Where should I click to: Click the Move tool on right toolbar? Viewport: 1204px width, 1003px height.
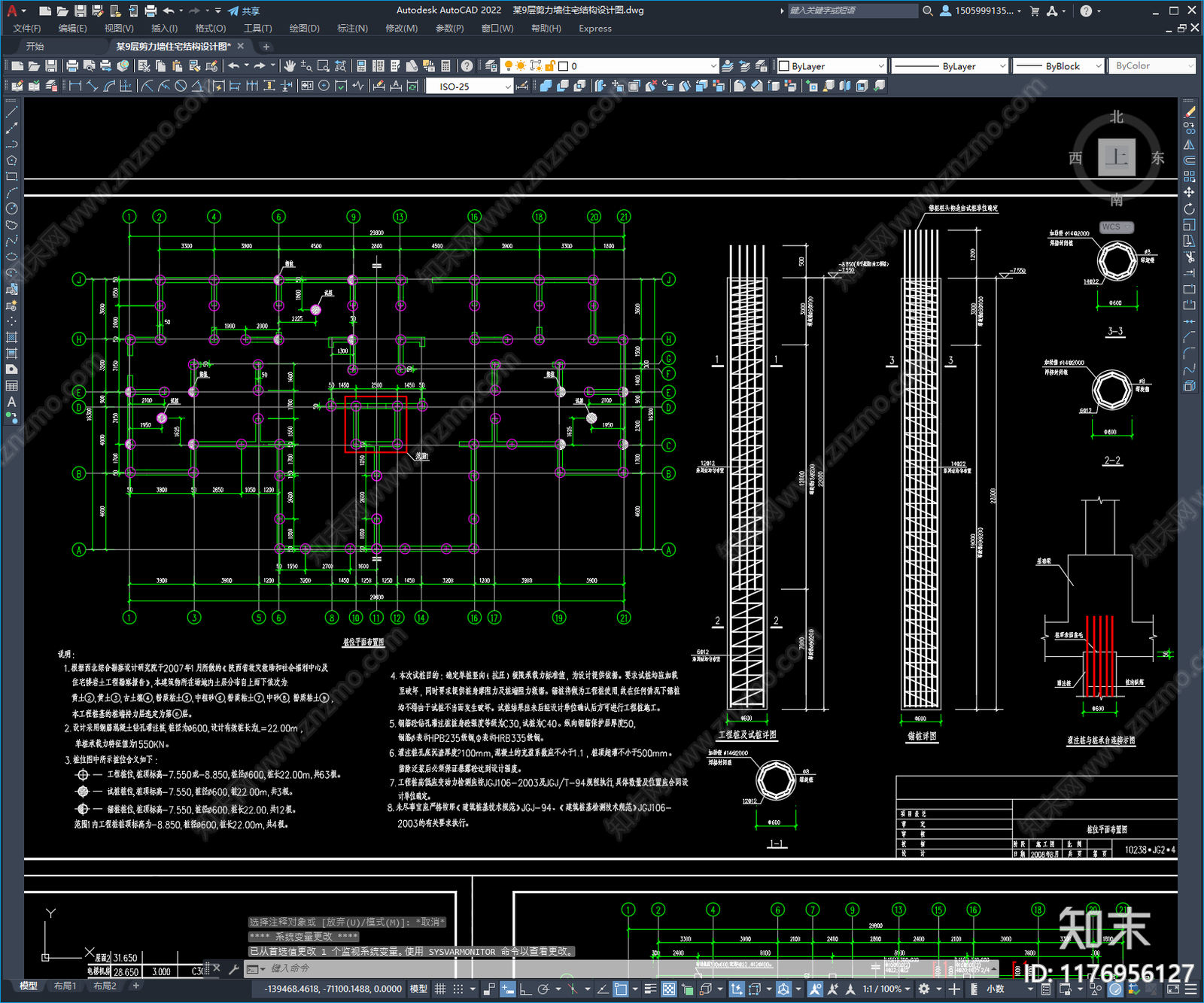[1189, 193]
